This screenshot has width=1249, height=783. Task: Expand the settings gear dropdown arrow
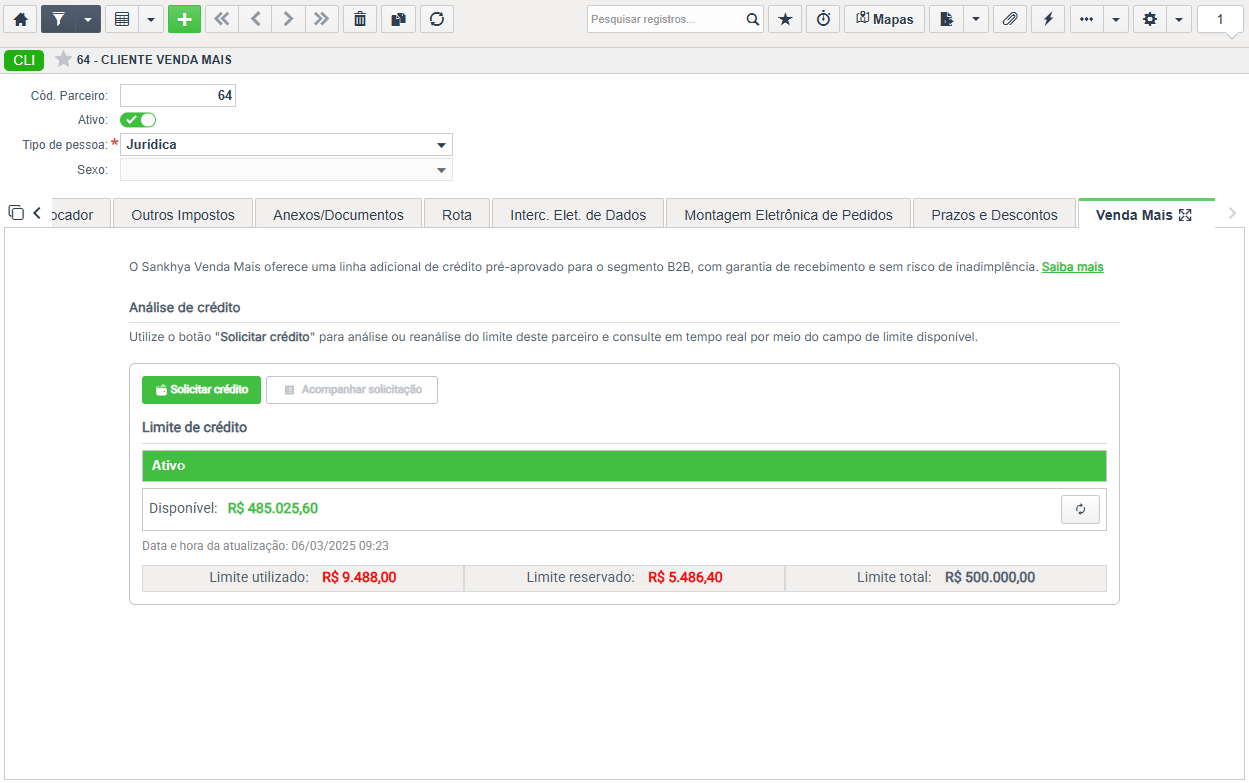pos(1179,19)
